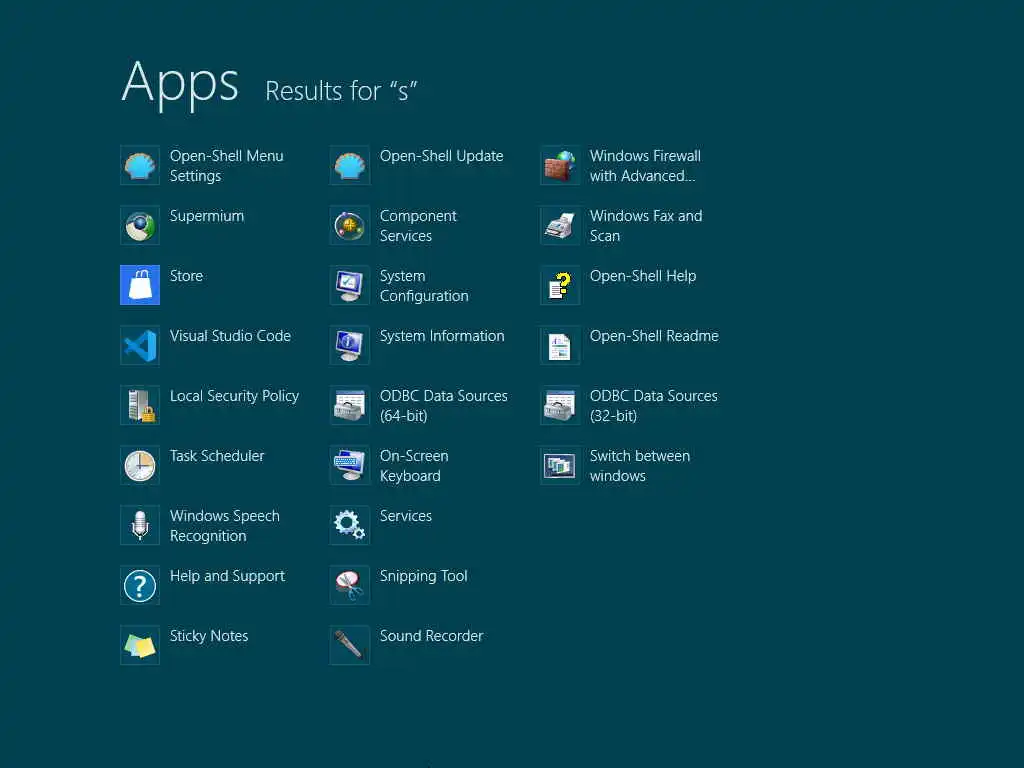Launch Supermium browser icon
The height and width of the screenshot is (768, 1024).
pos(140,225)
